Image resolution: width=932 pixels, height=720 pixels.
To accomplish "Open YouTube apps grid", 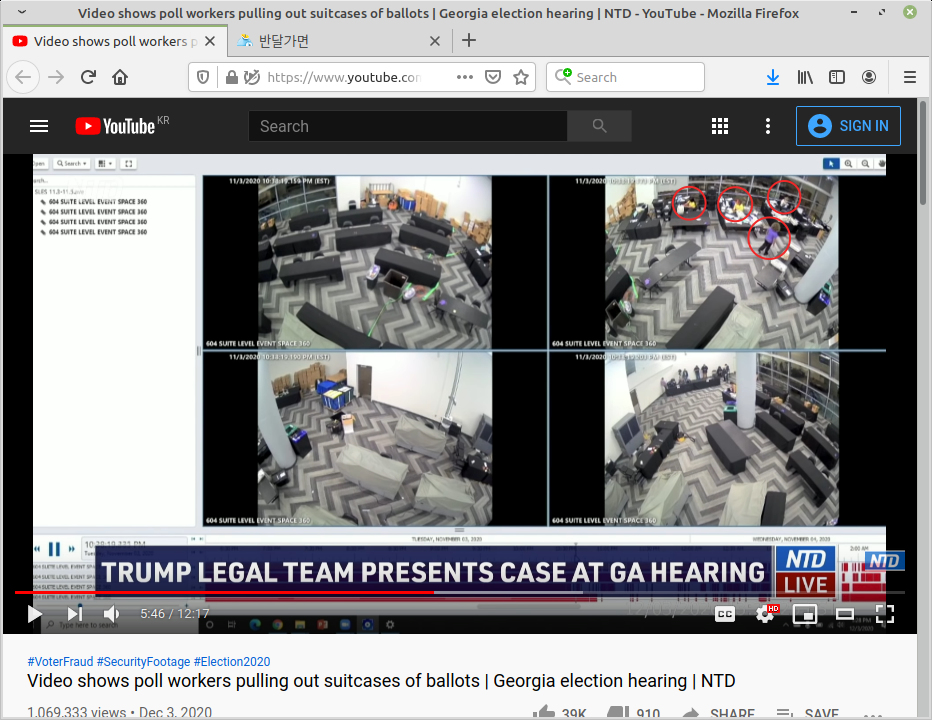I will click(x=720, y=126).
